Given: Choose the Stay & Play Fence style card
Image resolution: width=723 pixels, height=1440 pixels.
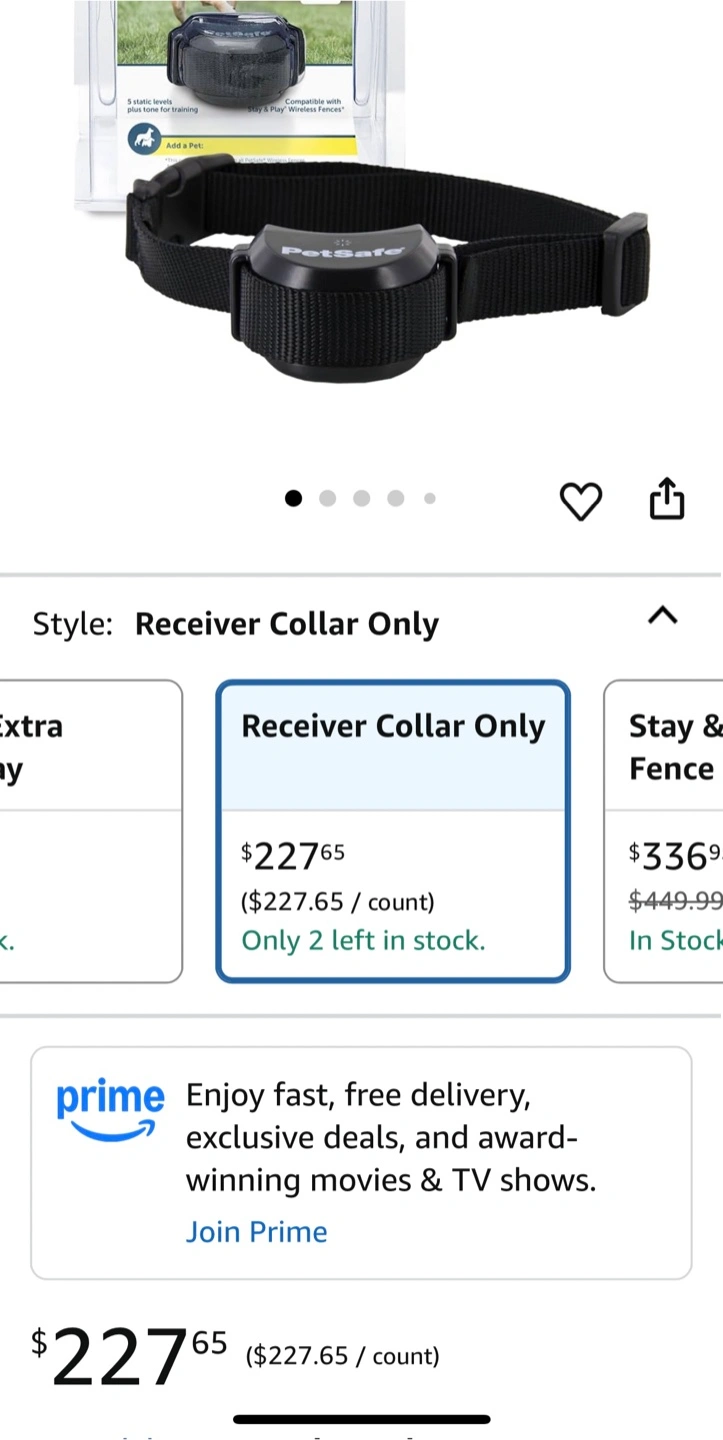Looking at the screenshot, I should tap(664, 832).
